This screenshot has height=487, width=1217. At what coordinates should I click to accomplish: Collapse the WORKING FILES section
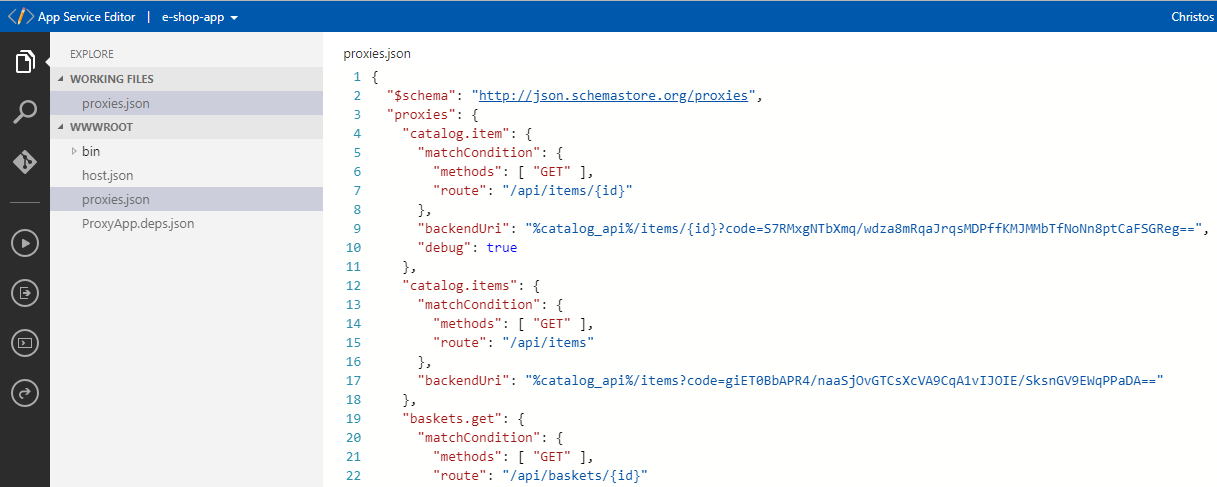tap(111, 79)
